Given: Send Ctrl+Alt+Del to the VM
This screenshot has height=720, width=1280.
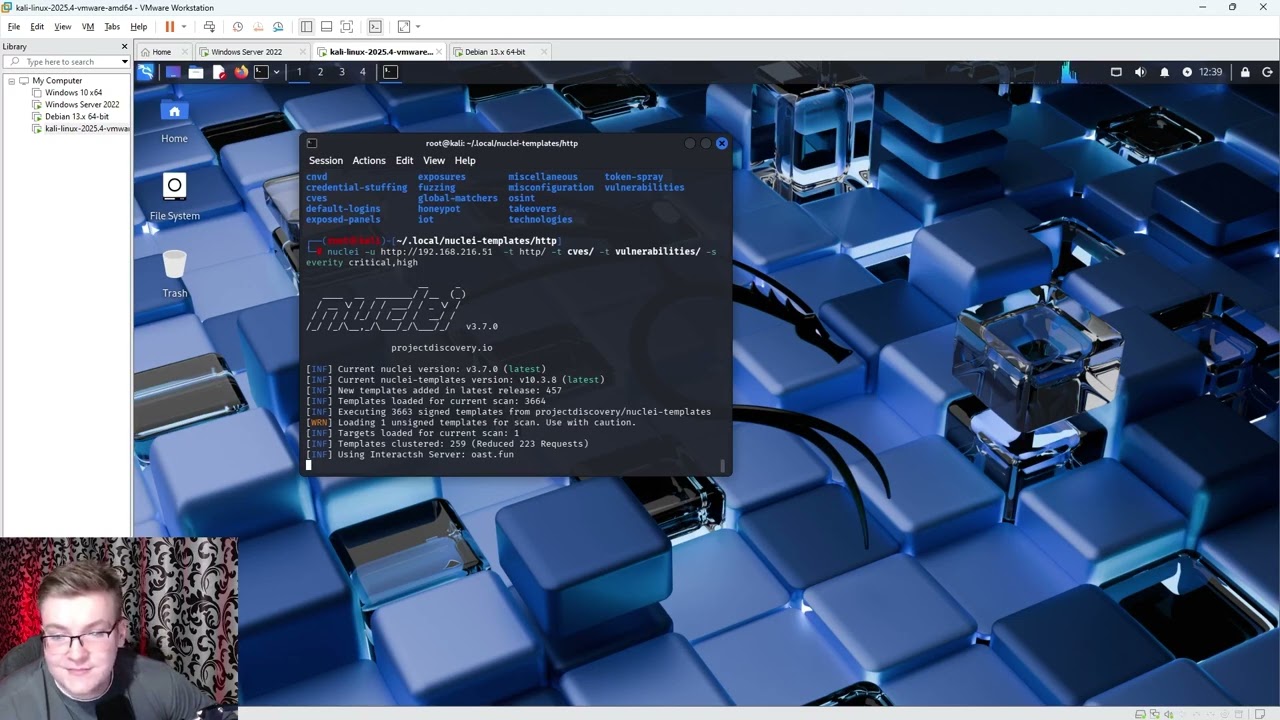Looking at the screenshot, I should (x=209, y=26).
